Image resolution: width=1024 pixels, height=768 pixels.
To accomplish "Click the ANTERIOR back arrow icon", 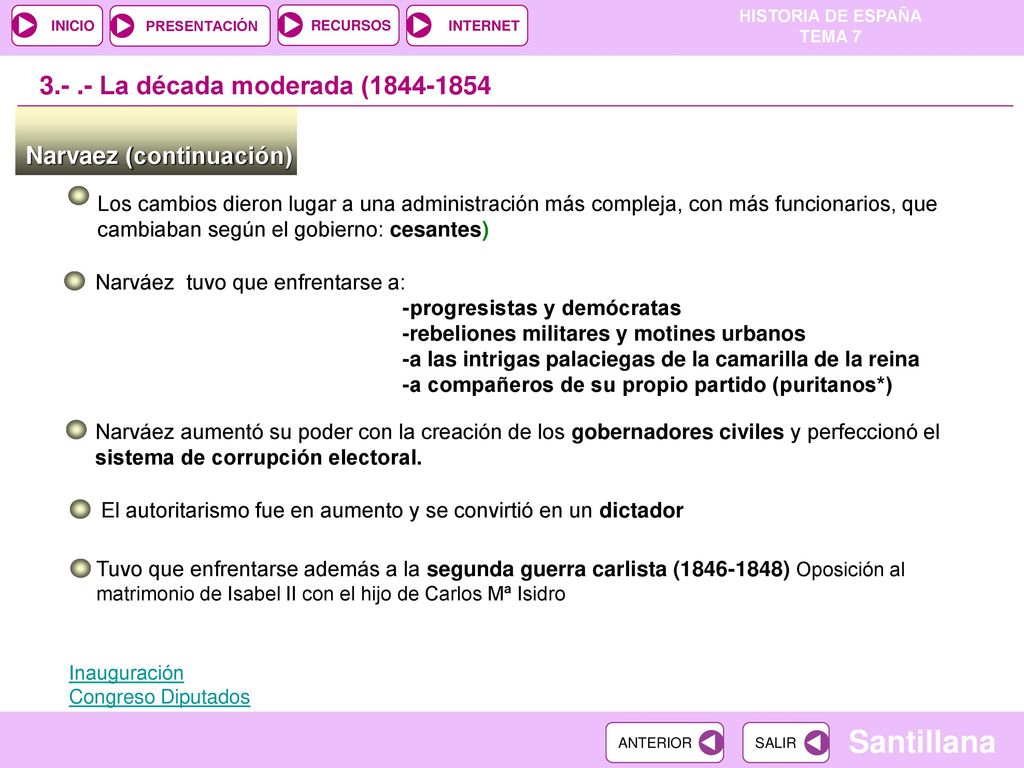I will click(711, 743).
